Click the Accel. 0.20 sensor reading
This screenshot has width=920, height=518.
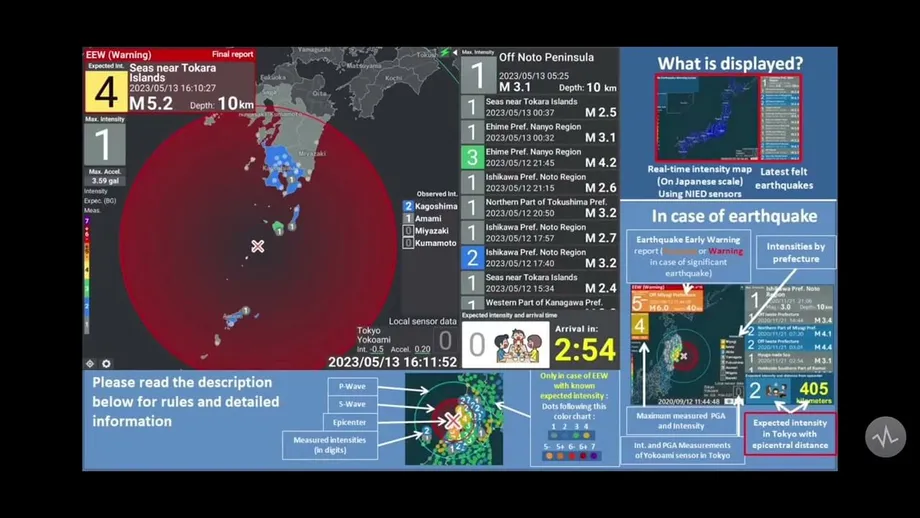tap(410, 349)
